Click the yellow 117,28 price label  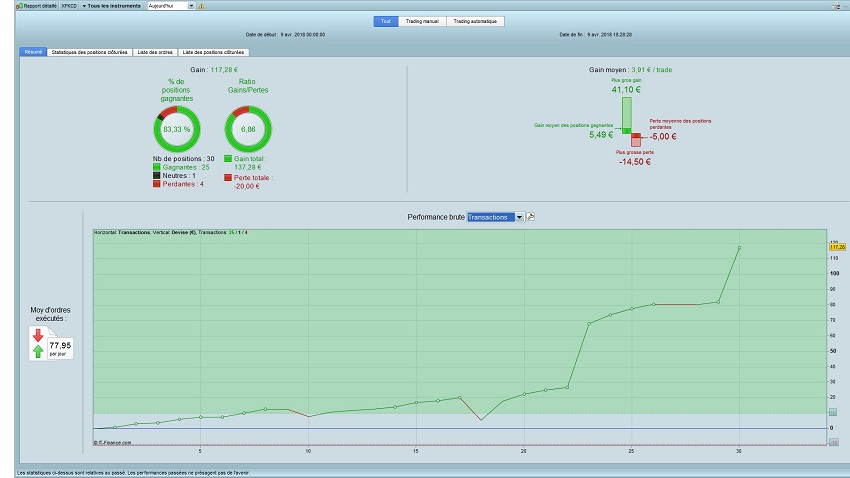tap(838, 247)
